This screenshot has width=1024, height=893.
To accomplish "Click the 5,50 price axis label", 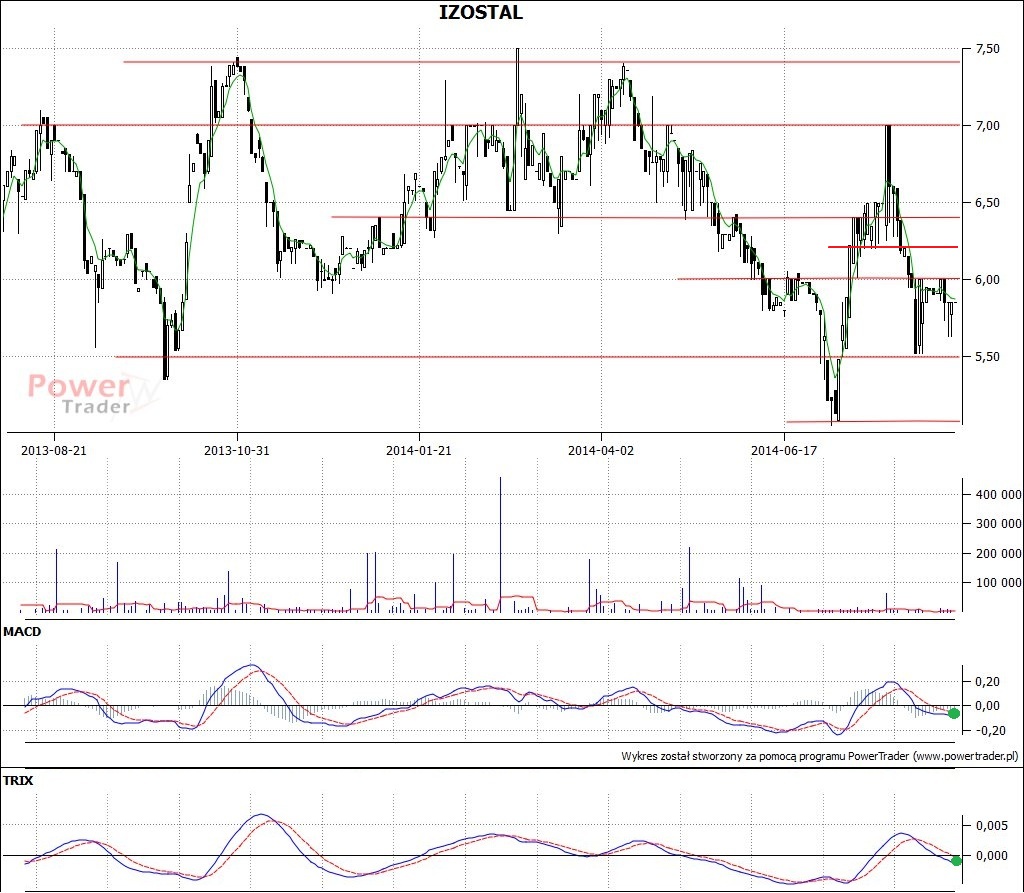I will 987,357.
